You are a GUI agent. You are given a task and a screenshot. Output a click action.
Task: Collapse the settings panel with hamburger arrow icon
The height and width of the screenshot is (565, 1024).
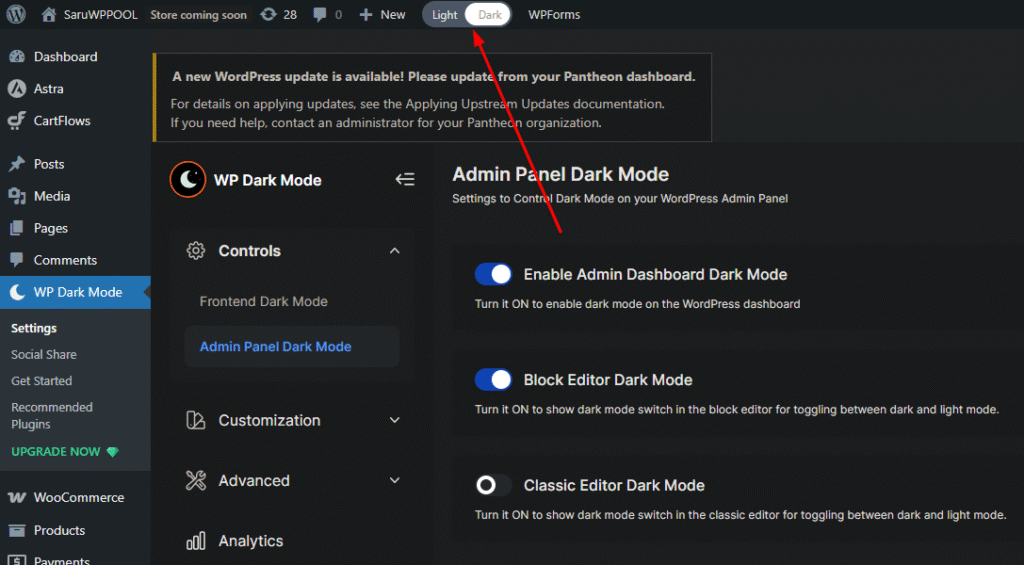click(x=405, y=179)
